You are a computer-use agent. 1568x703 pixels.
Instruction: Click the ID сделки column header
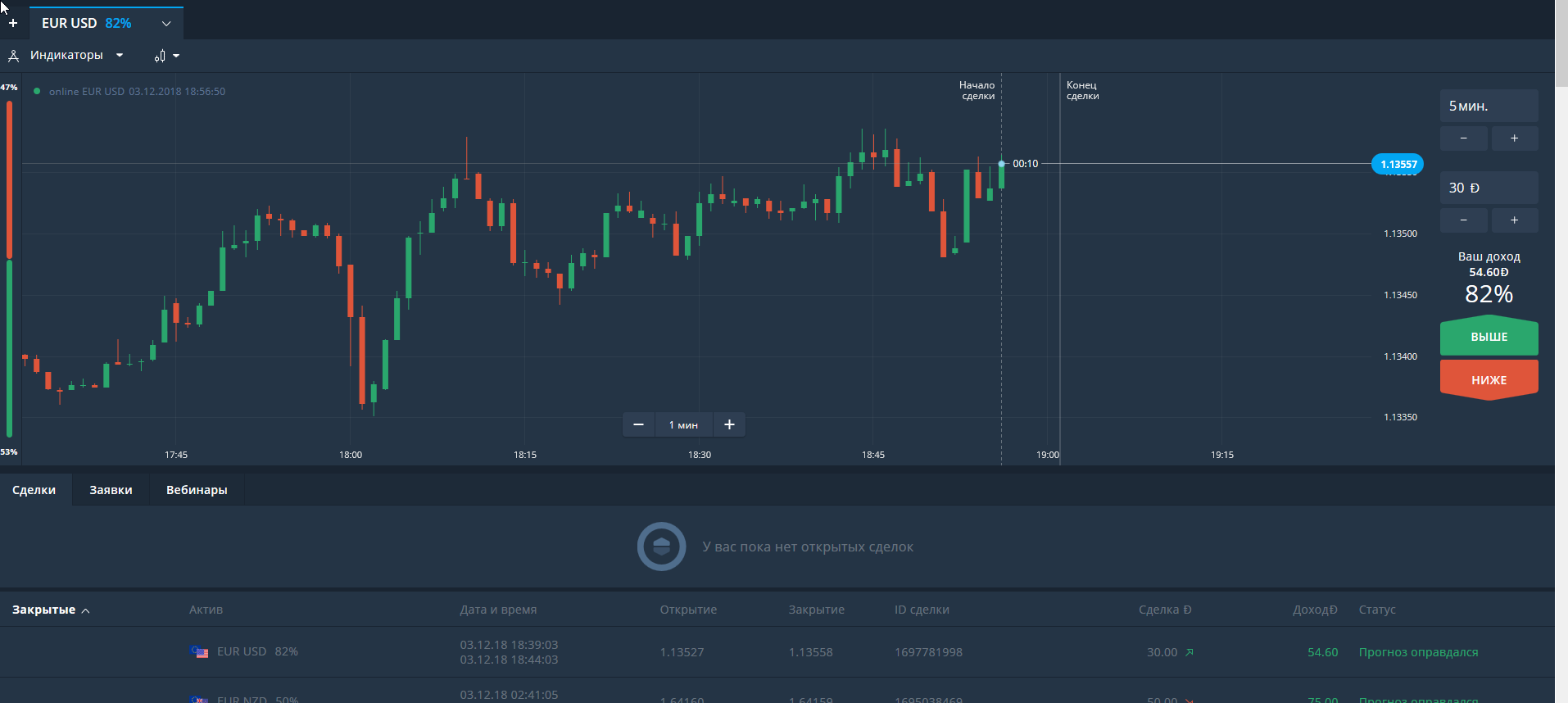click(922, 610)
